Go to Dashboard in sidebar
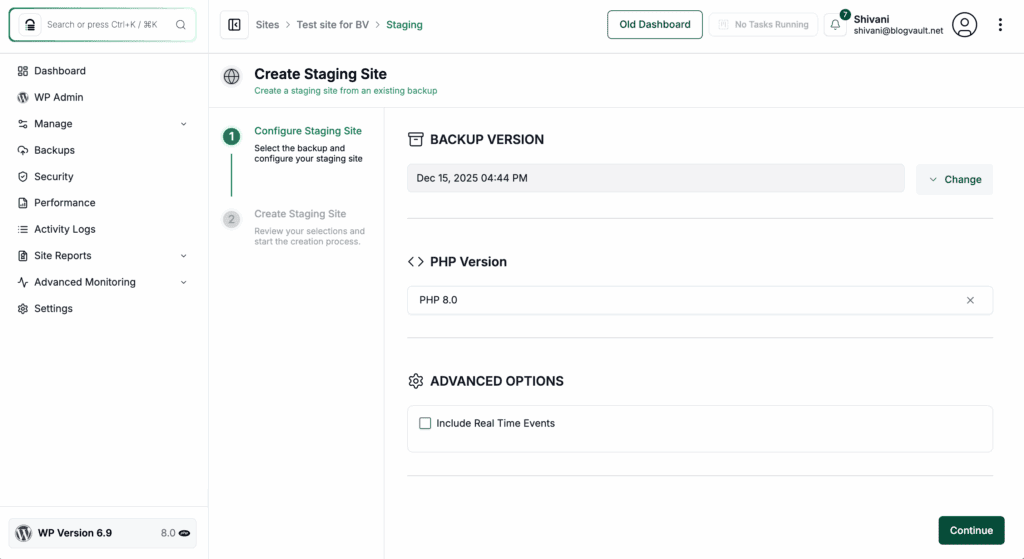Screen dimensions: 1024x559 point(60,71)
